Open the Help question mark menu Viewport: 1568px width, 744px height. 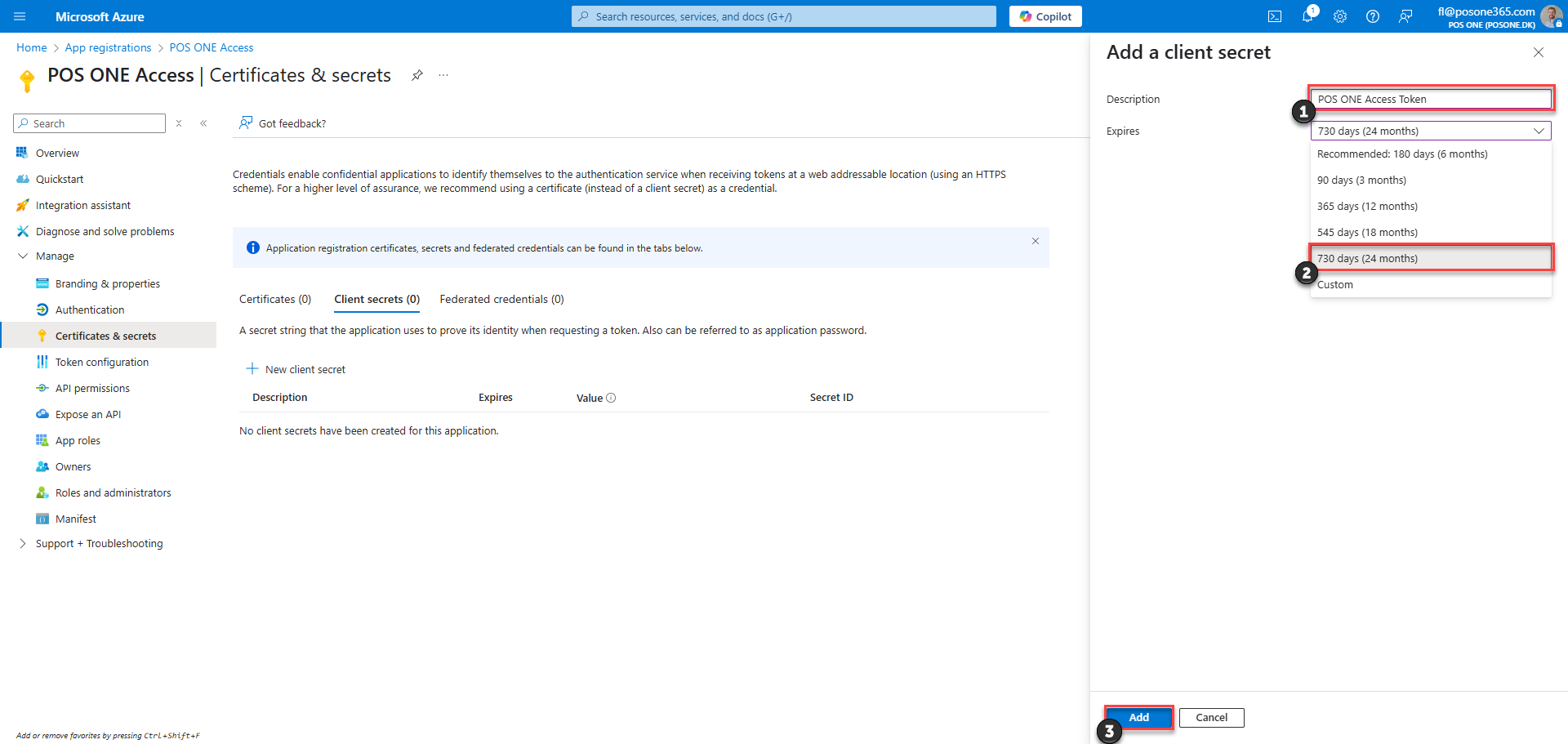pos(1373,16)
